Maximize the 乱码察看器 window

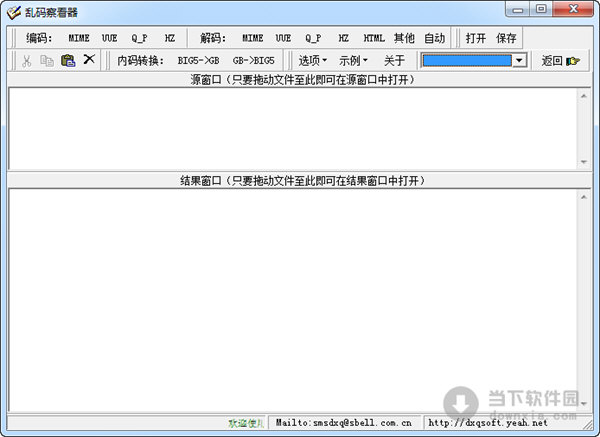541,9
